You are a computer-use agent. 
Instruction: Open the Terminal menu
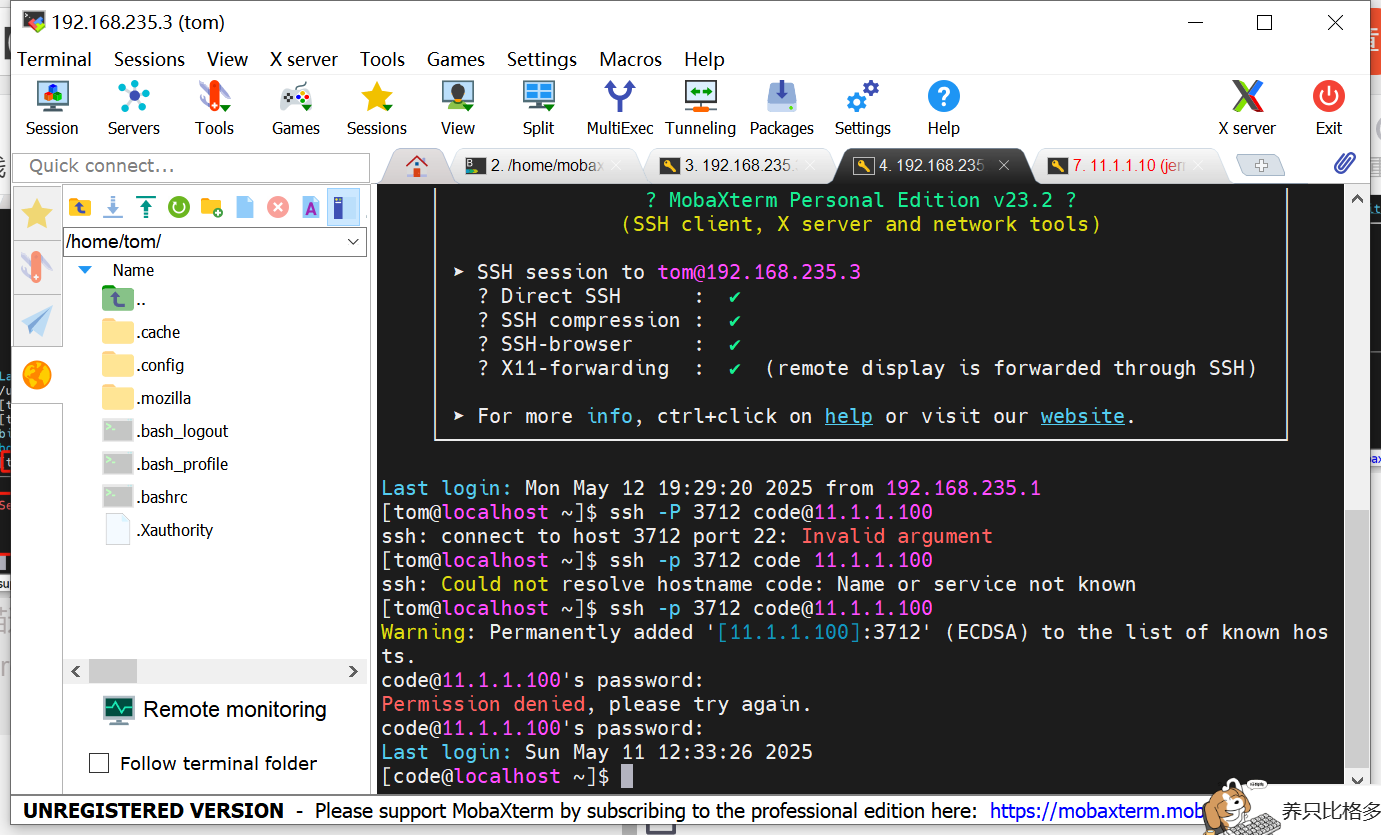coord(54,59)
